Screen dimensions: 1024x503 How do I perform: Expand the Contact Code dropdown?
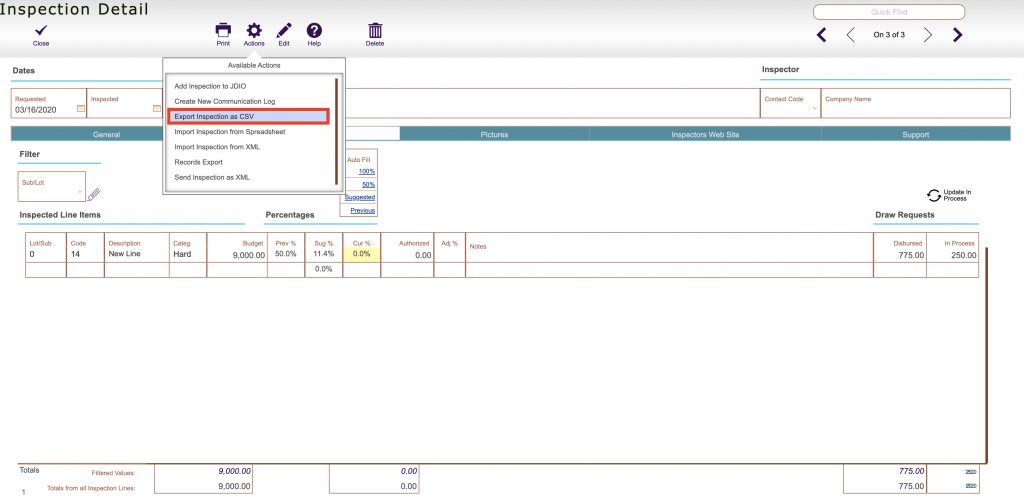[x=815, y=108]
